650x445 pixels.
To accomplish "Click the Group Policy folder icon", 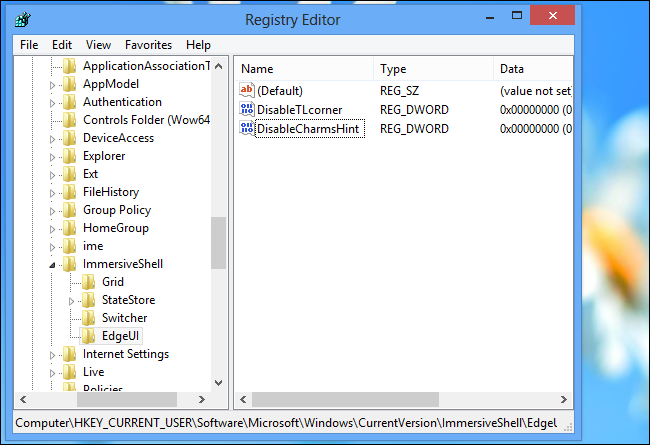I will (70, 210).
